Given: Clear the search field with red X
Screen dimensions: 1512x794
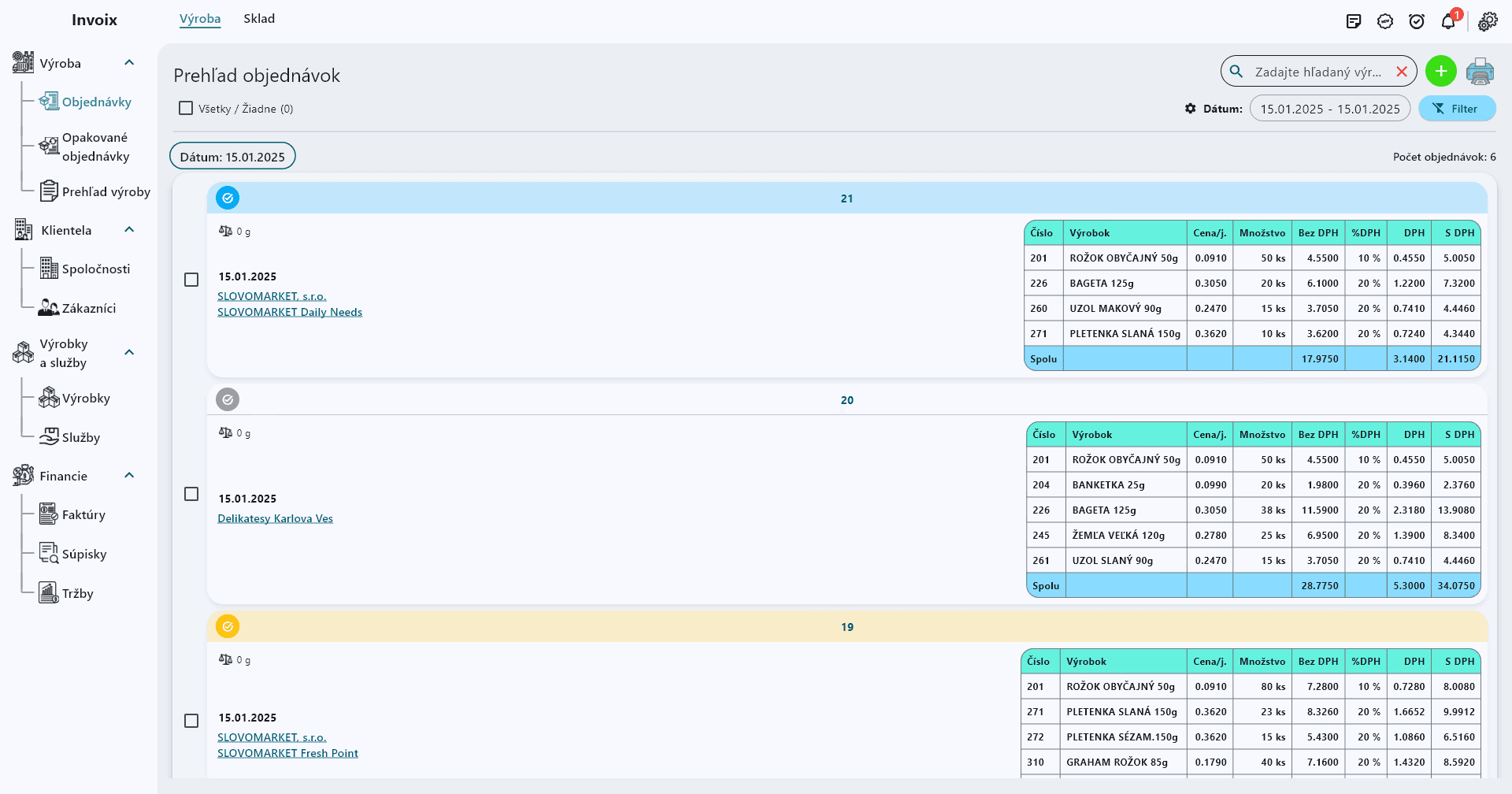Looking at the screenshot, I should point(1402,72).
